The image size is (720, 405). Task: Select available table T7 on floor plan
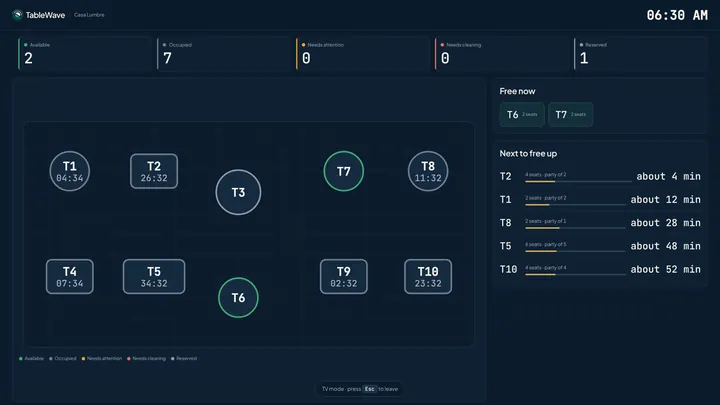coord(343,171)
